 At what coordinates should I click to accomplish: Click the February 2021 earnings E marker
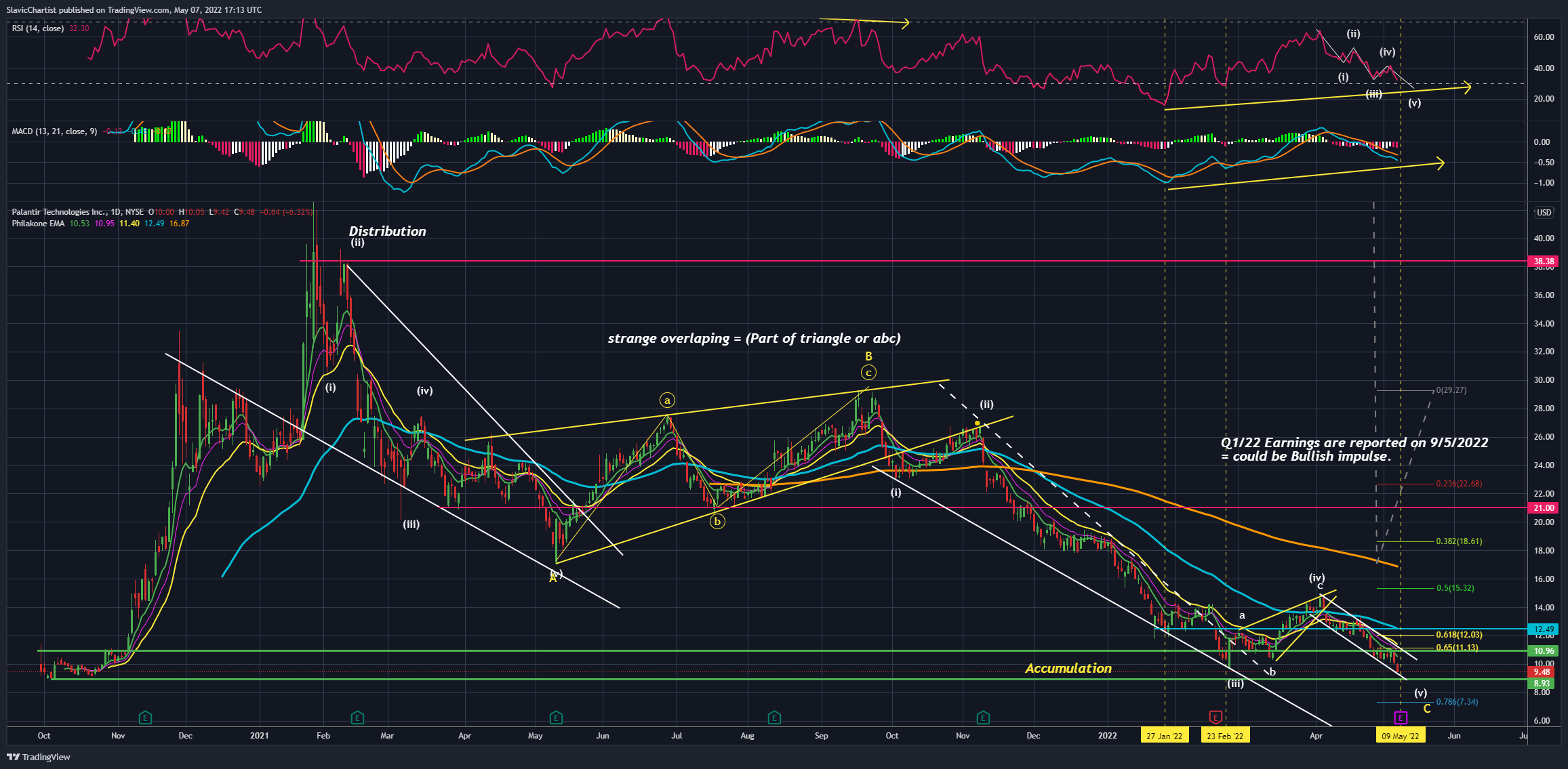pos(357,717)
